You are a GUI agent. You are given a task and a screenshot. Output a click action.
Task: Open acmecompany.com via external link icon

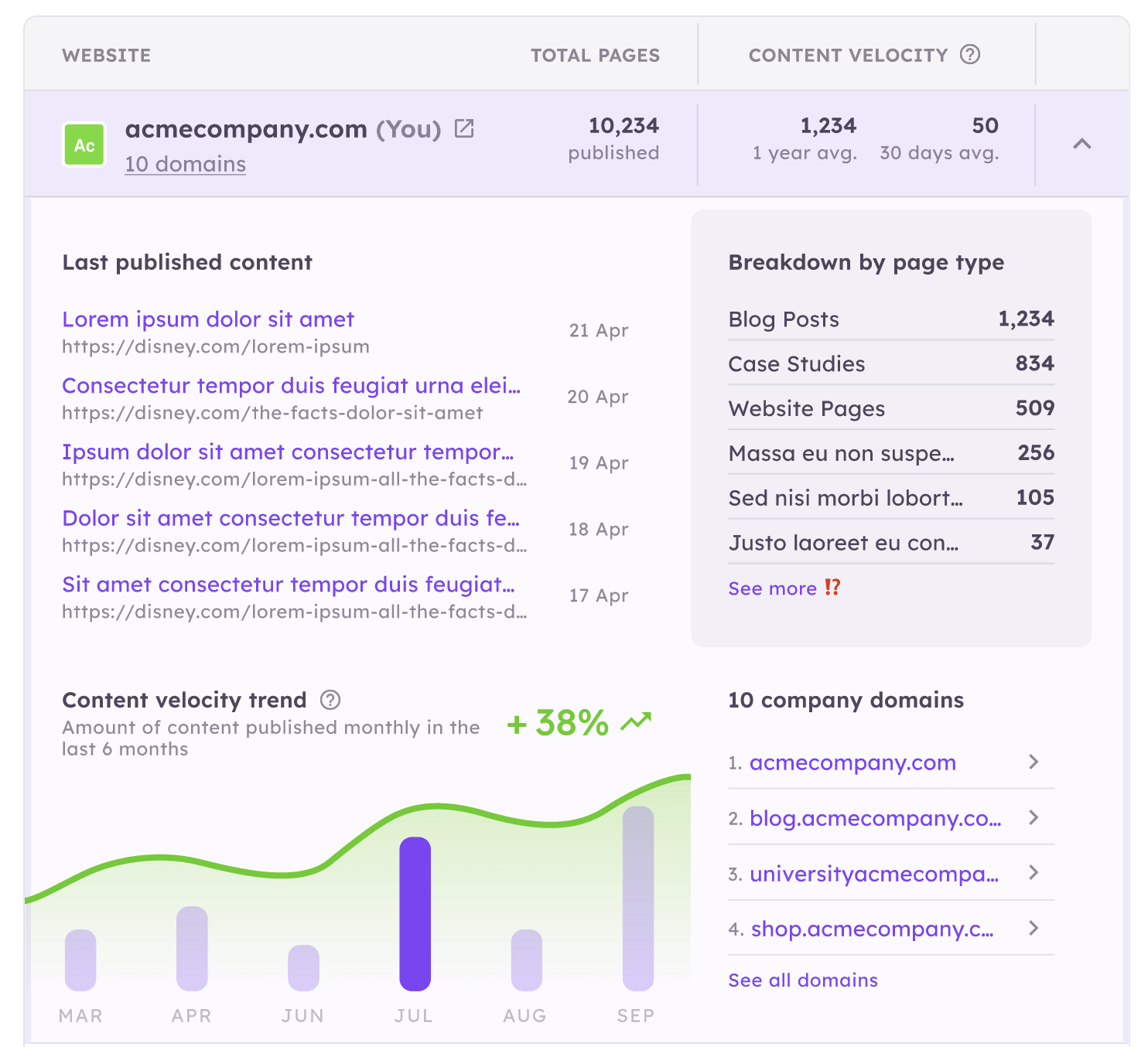[x=464, y=129]
